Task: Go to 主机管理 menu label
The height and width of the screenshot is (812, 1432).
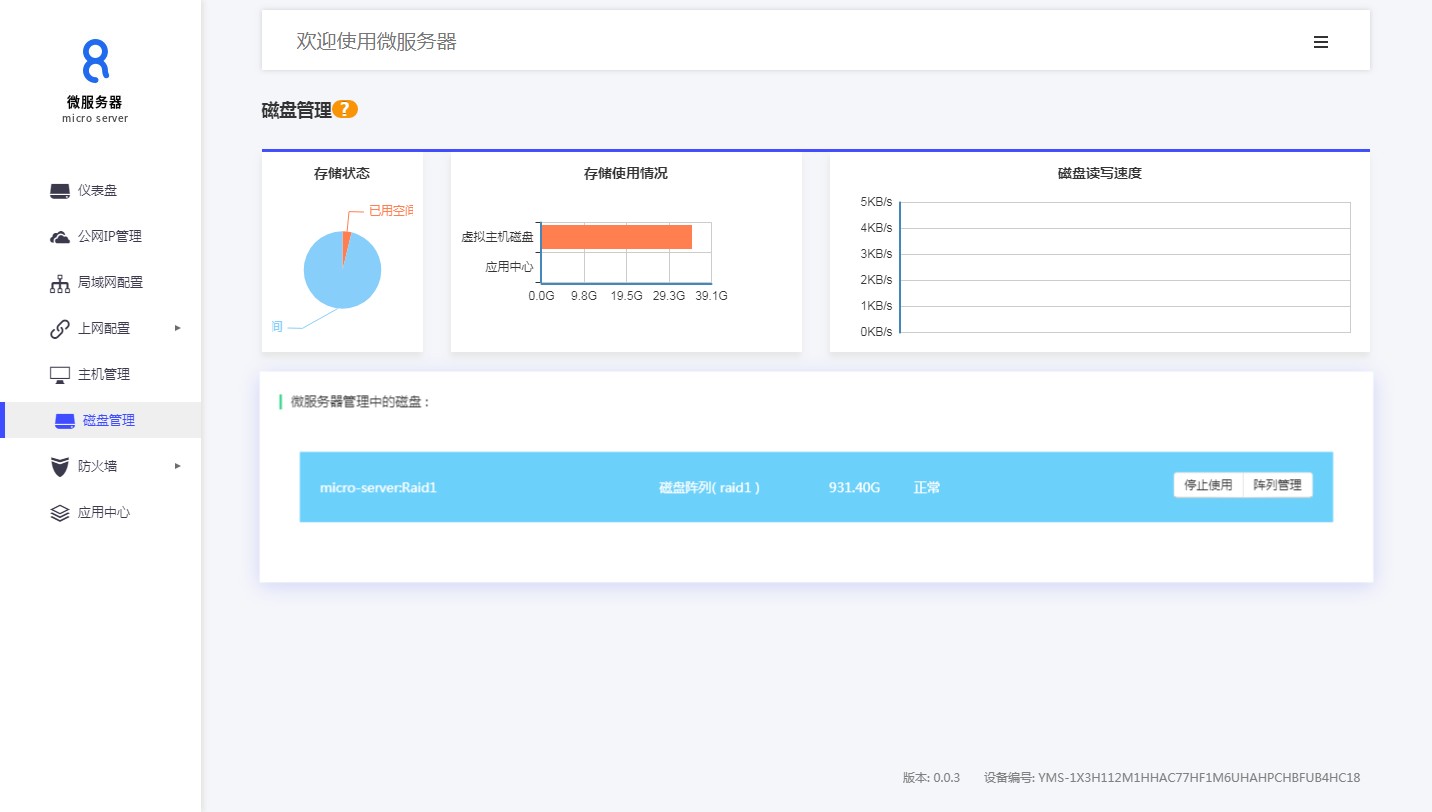Action: (x=104, y=375)
